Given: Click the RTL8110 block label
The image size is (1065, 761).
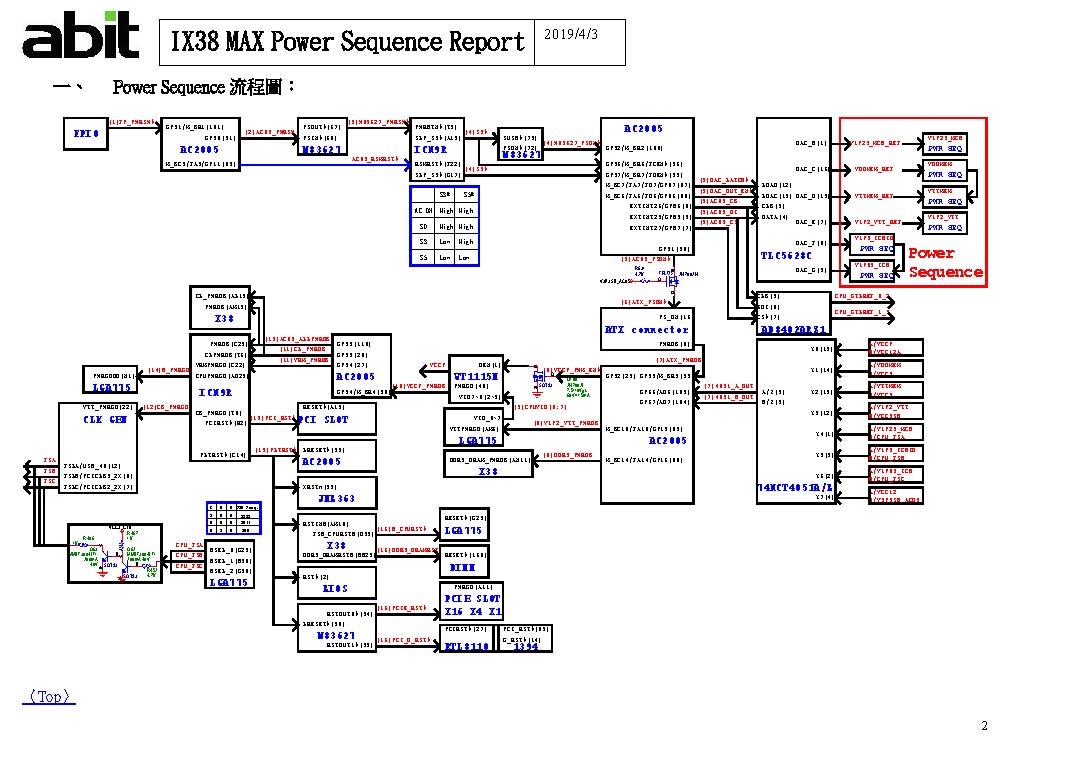Looking at the screenshot, I should [467, 646].
